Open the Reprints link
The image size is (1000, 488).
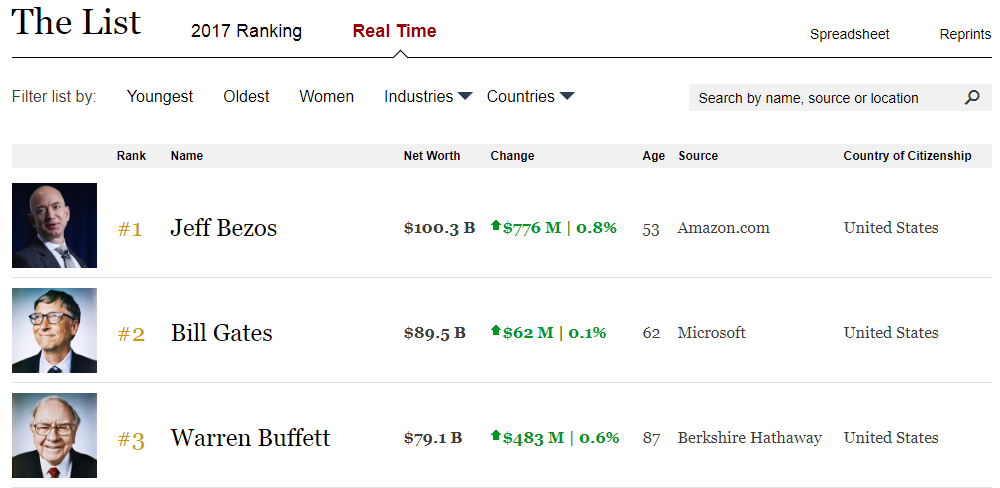pos(965,34)
